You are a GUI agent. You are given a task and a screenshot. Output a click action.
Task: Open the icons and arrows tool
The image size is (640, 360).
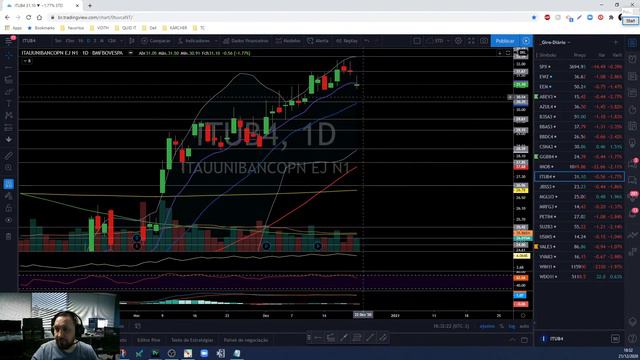(x=9, y=140)
